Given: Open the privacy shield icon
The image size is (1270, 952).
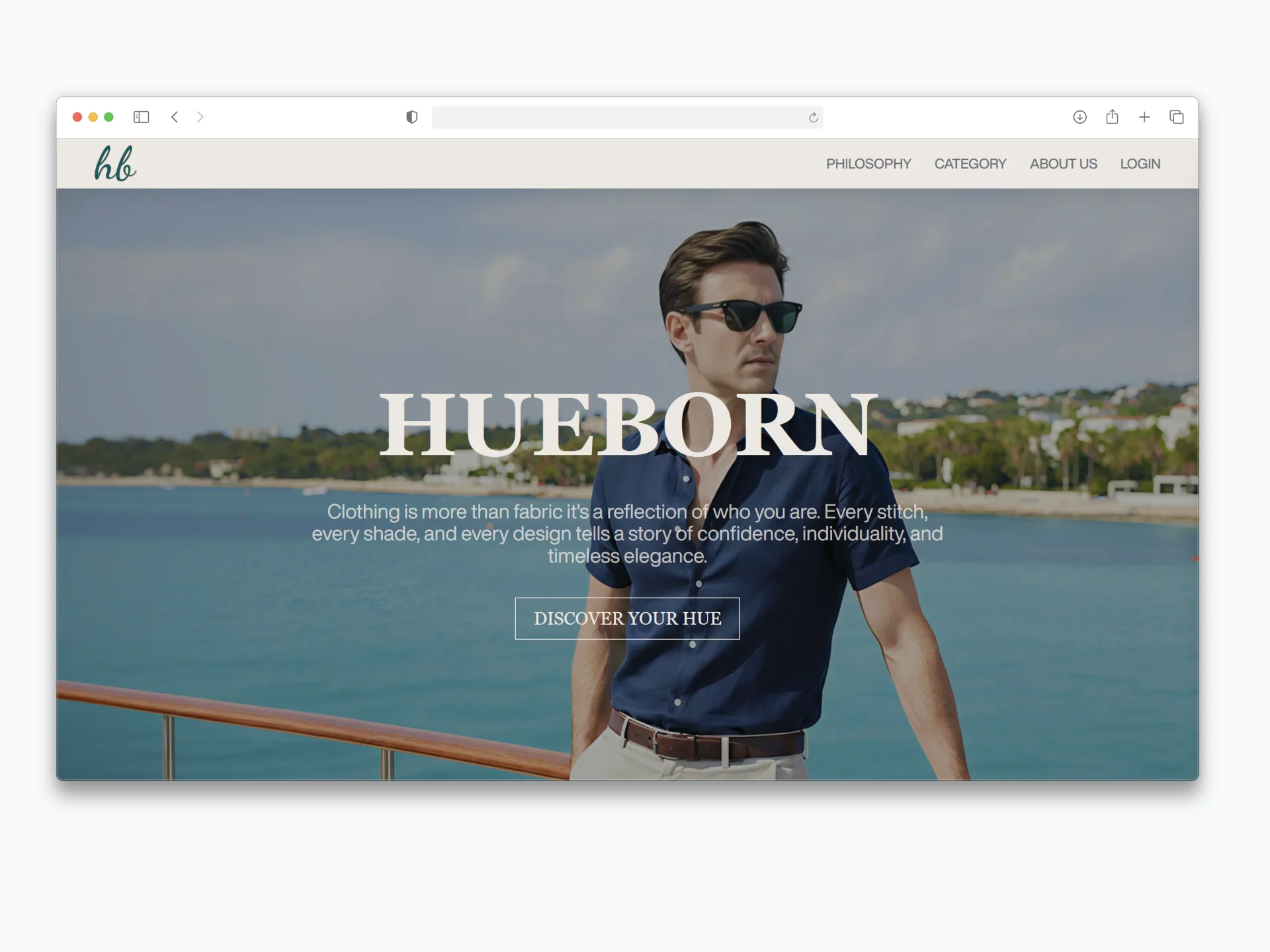Looking at the screenshot, I should [x=411, y=117].
